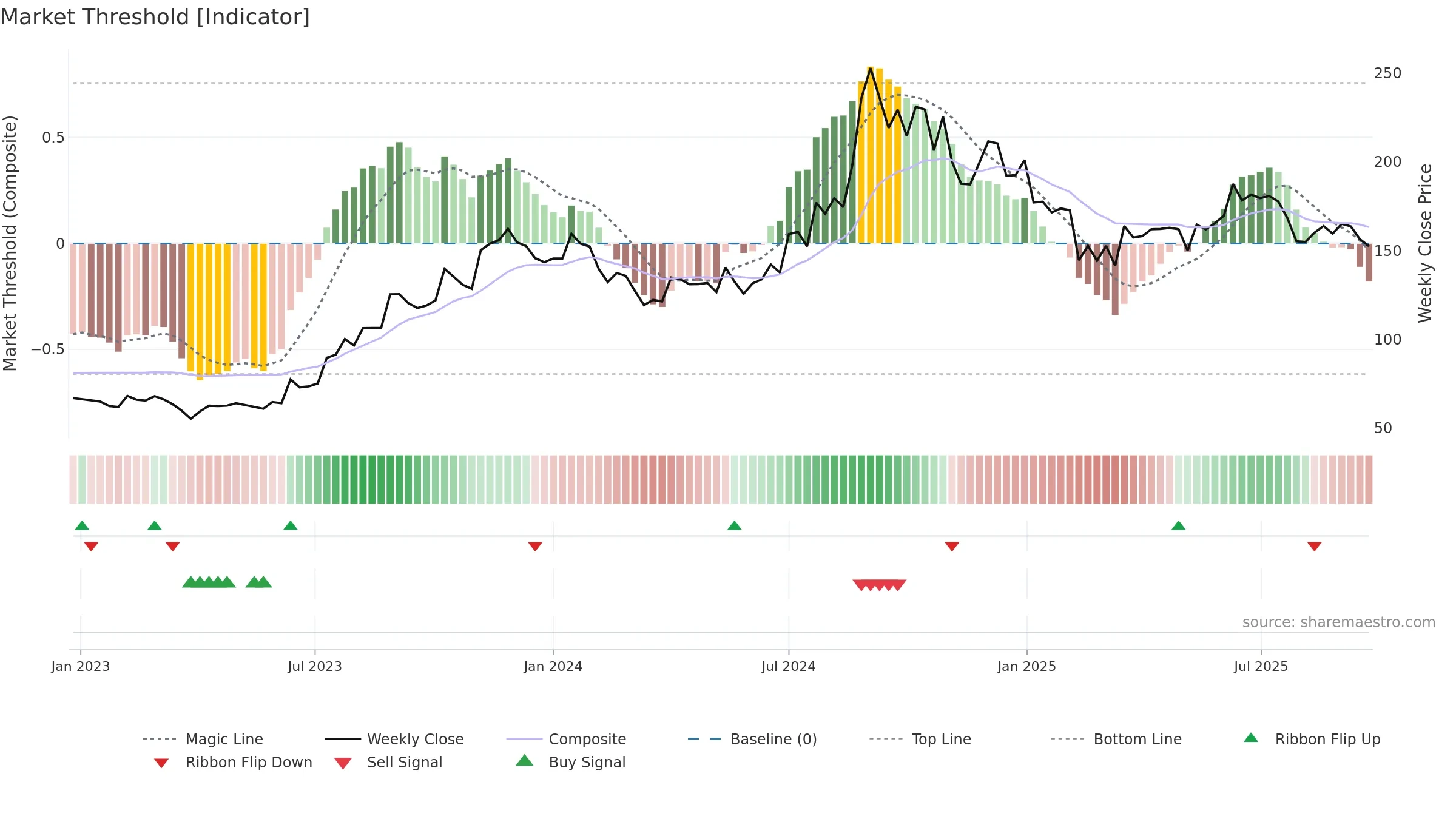Click the Market Threshold [Indicator] chart title
Screen dimensions: 1456x819
click(x=155, y=17)
